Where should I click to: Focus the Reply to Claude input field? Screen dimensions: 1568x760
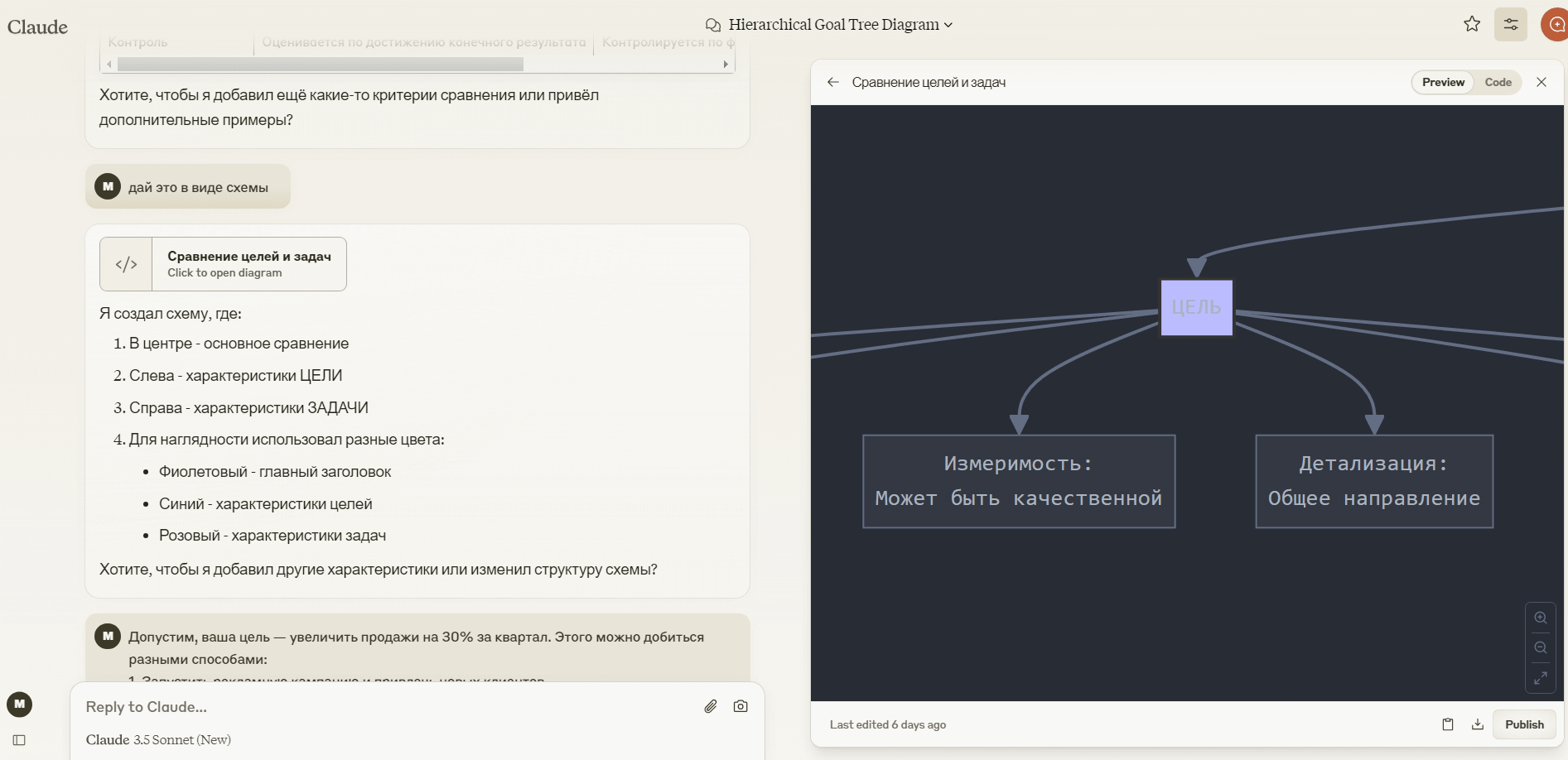[389, 707]
